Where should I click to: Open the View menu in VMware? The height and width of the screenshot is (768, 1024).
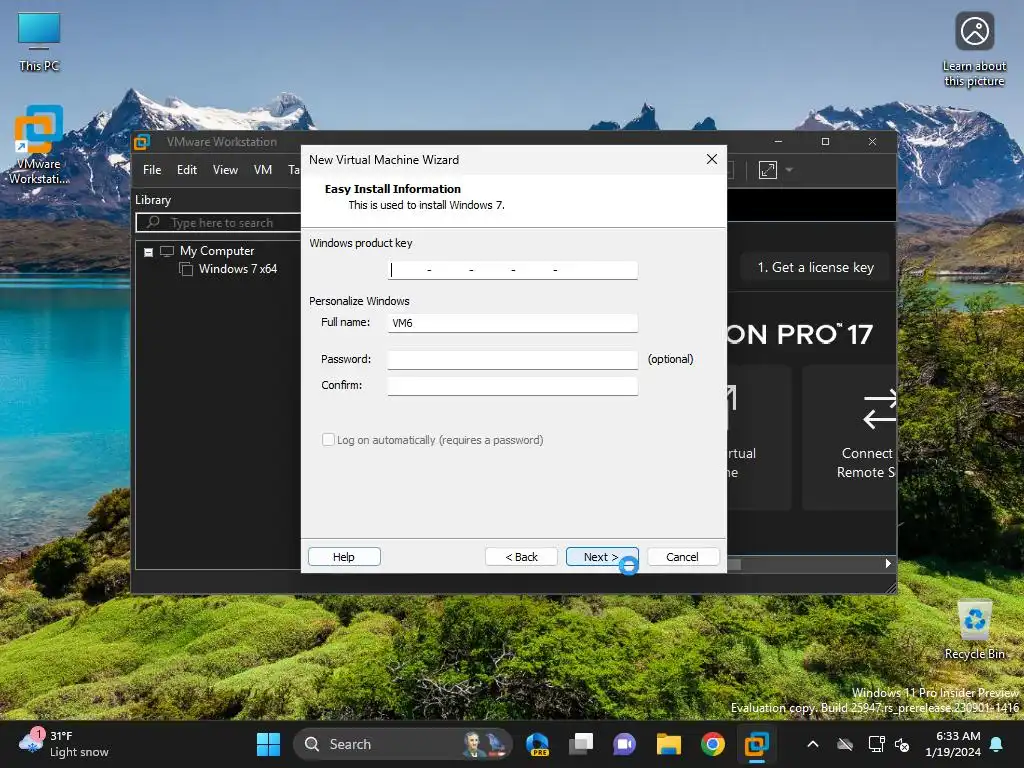225,170
